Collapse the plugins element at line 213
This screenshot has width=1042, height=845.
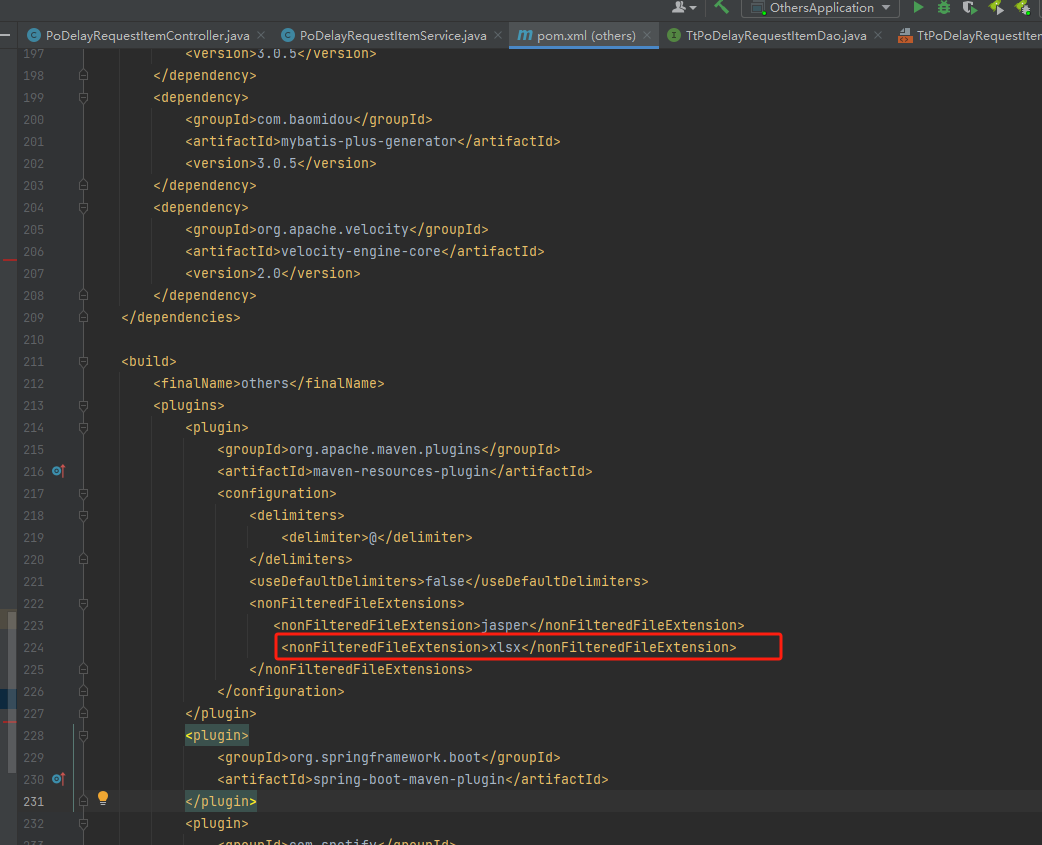click(83, 406)
